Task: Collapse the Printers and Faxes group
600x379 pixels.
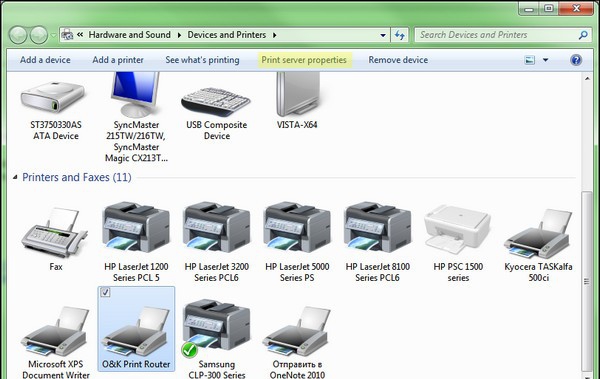Action: point(15,177)
